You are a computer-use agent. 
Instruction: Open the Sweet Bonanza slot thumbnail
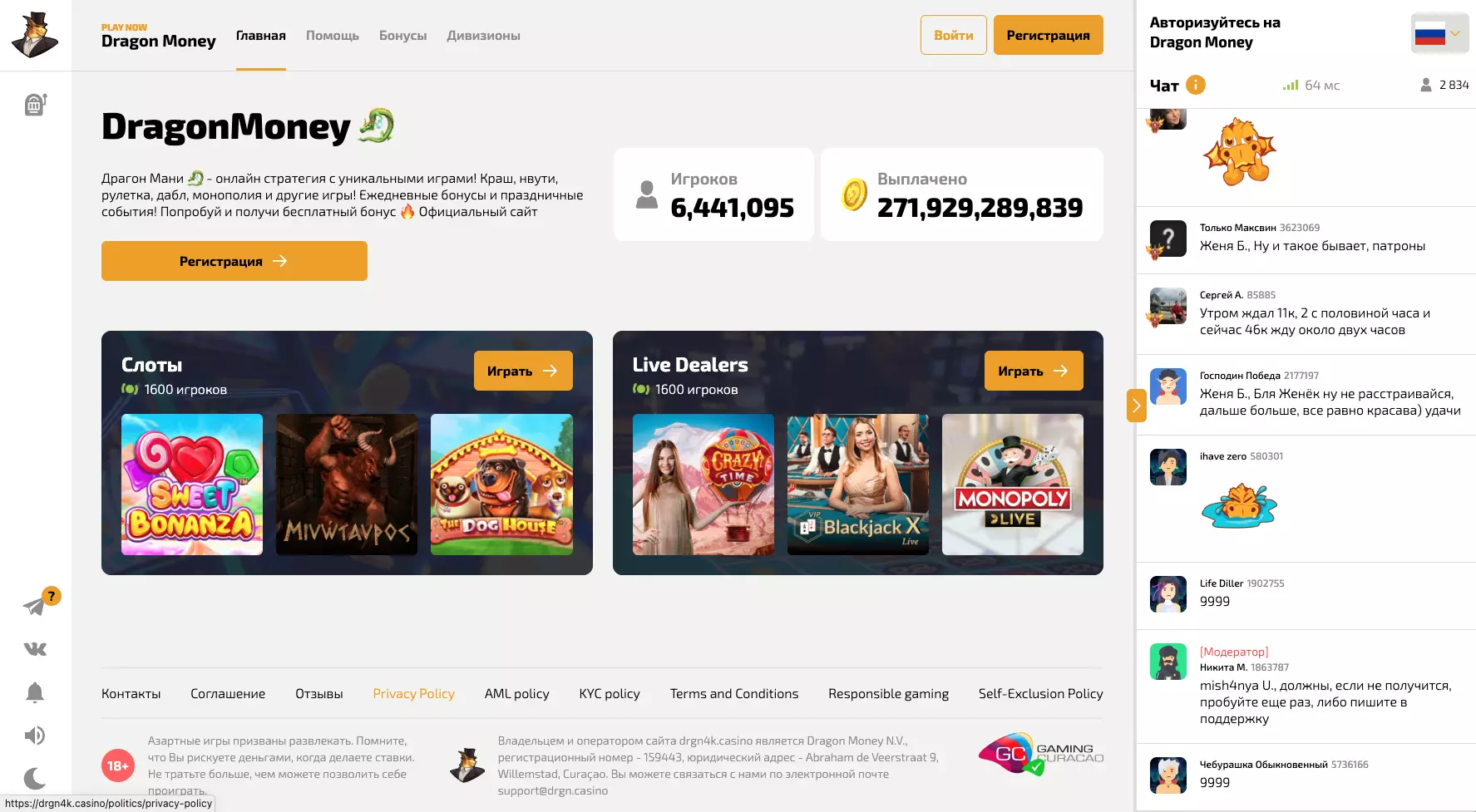click(x=192, y=485)
